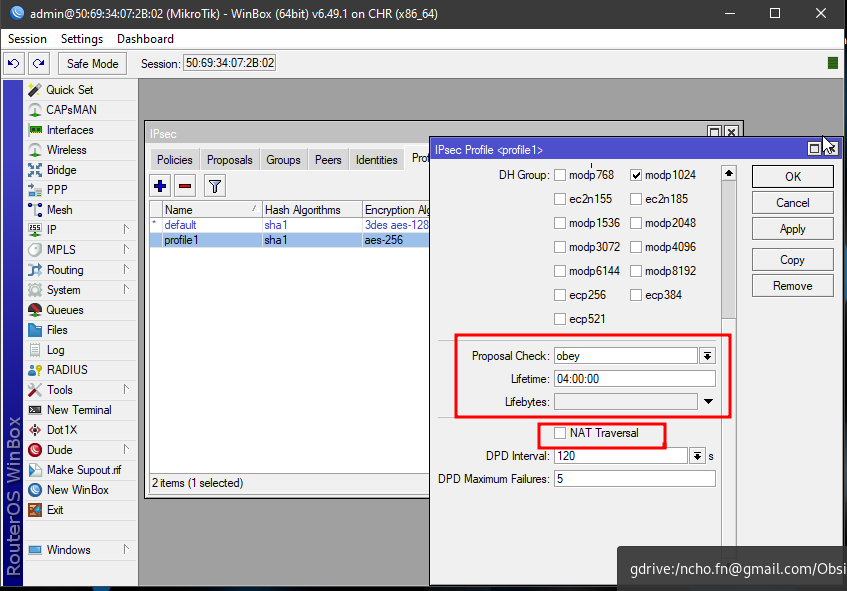Click the IPsec Profile vertical scrollbar
This screenshot has height=591, width=847.
point(729,250)
